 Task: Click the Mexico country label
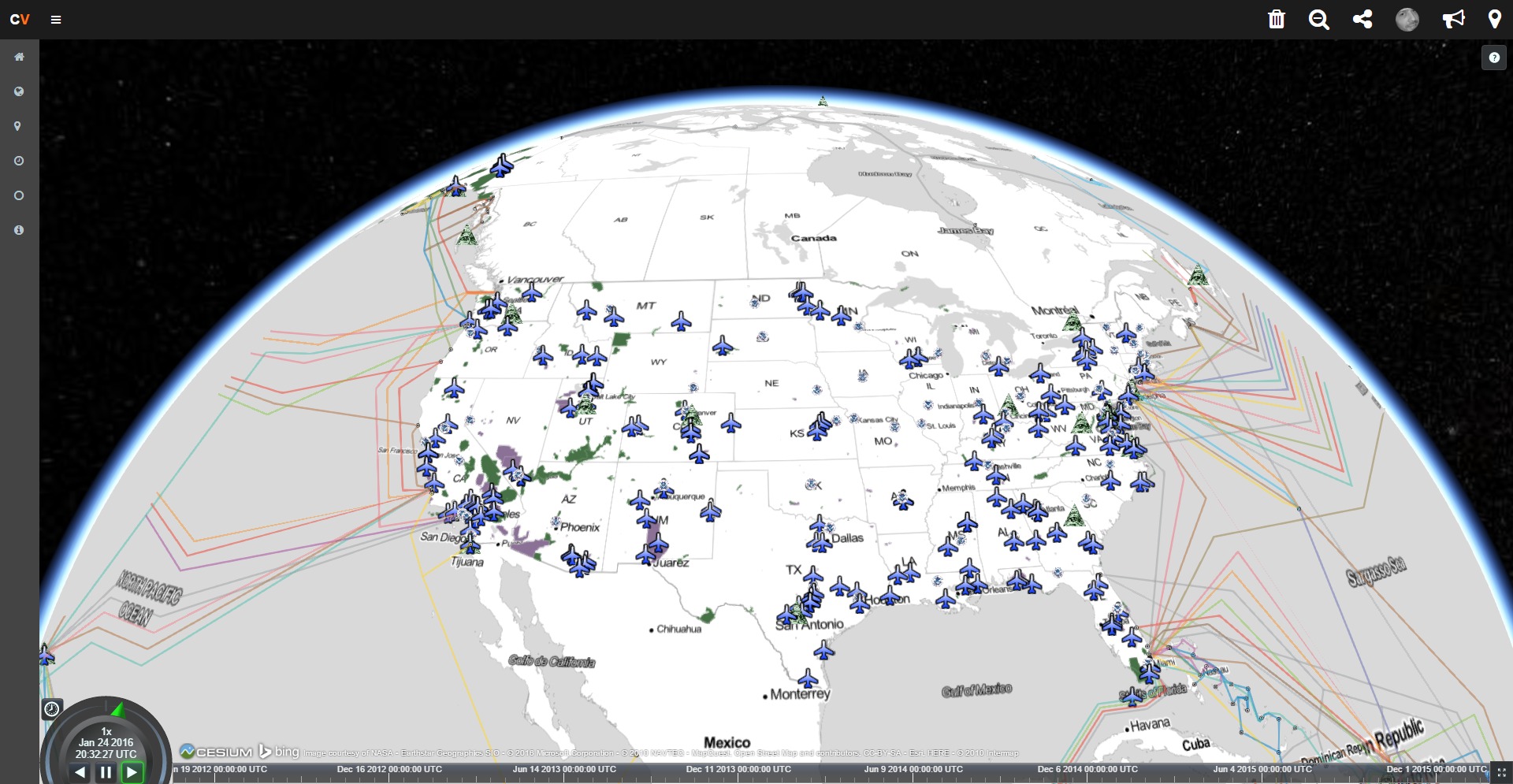727,742
